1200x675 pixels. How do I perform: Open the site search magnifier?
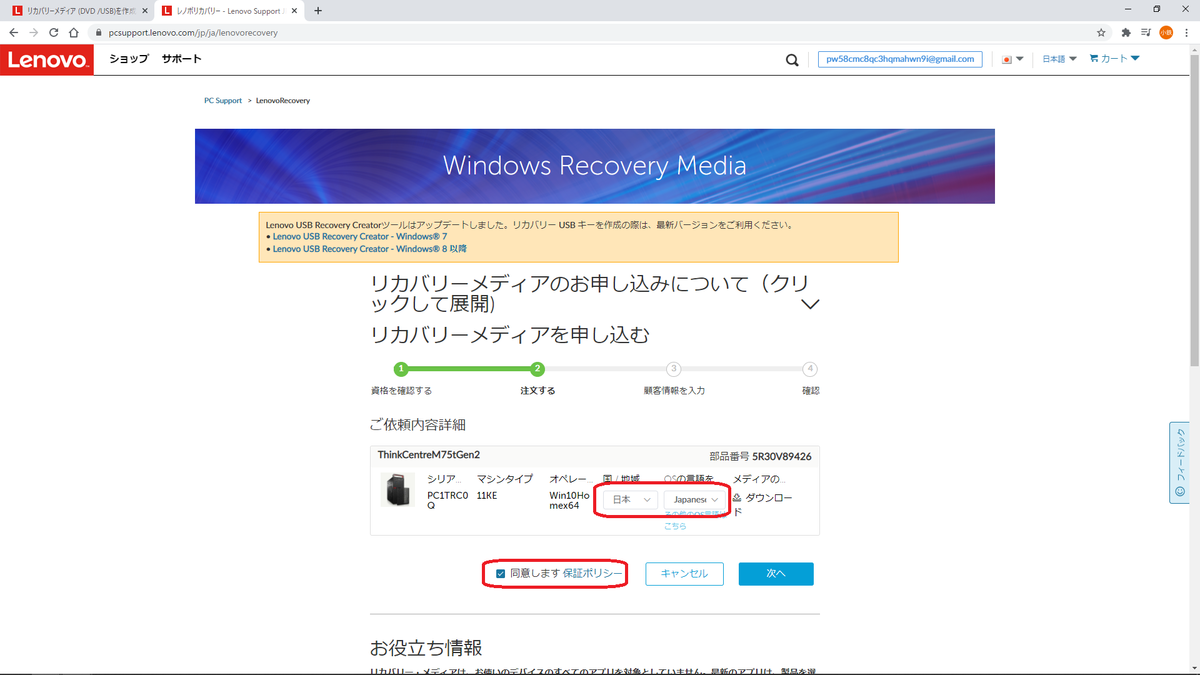click(792, 59)
